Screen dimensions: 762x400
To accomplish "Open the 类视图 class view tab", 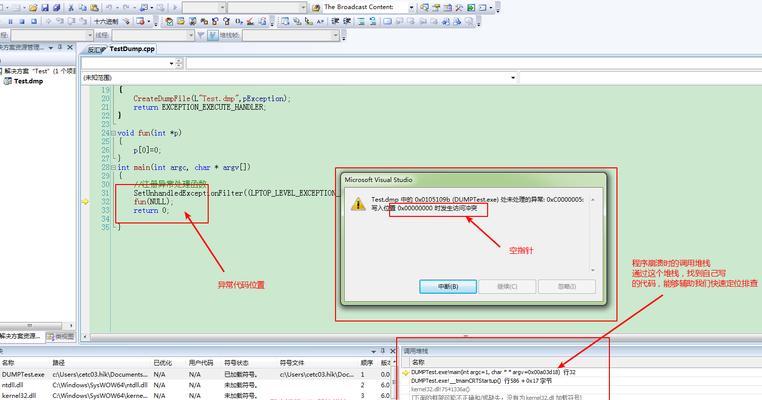I will [x=60, y=336].
